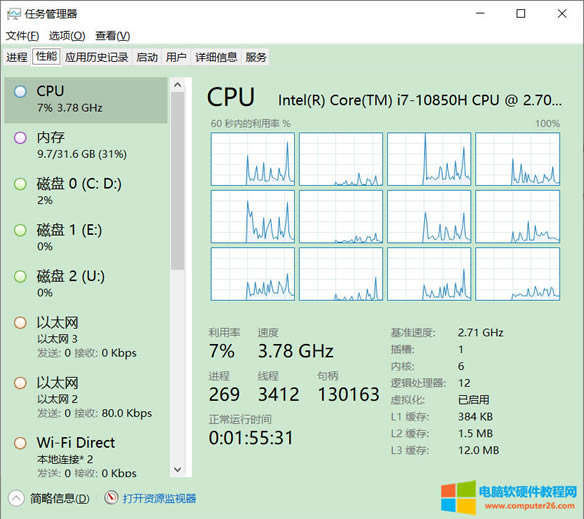Screen dimensions: 584x519
Task: Click the sidebar scroll down arrow
Action: click(x=178, y=469)
